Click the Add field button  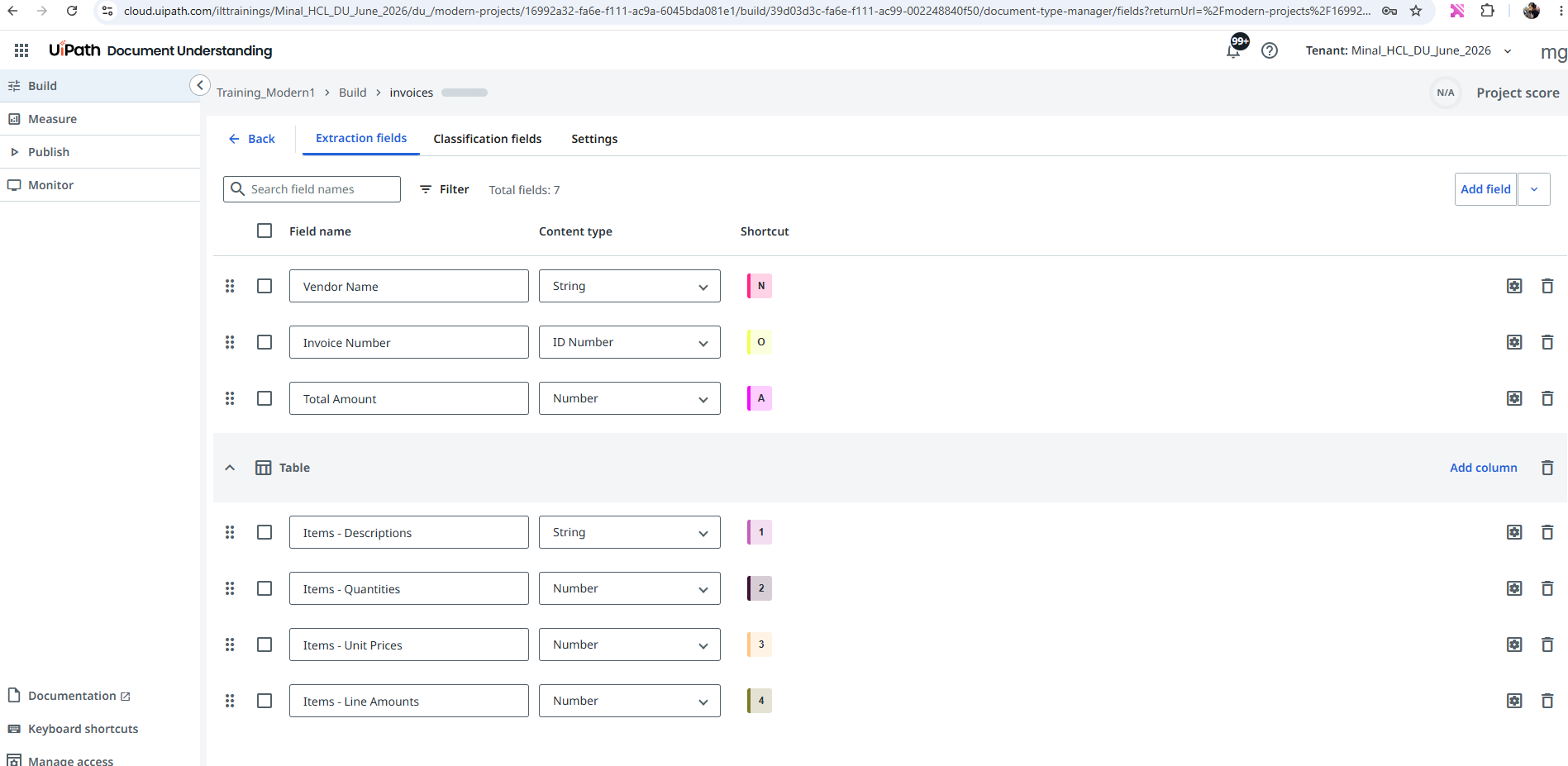point(1485,189)
